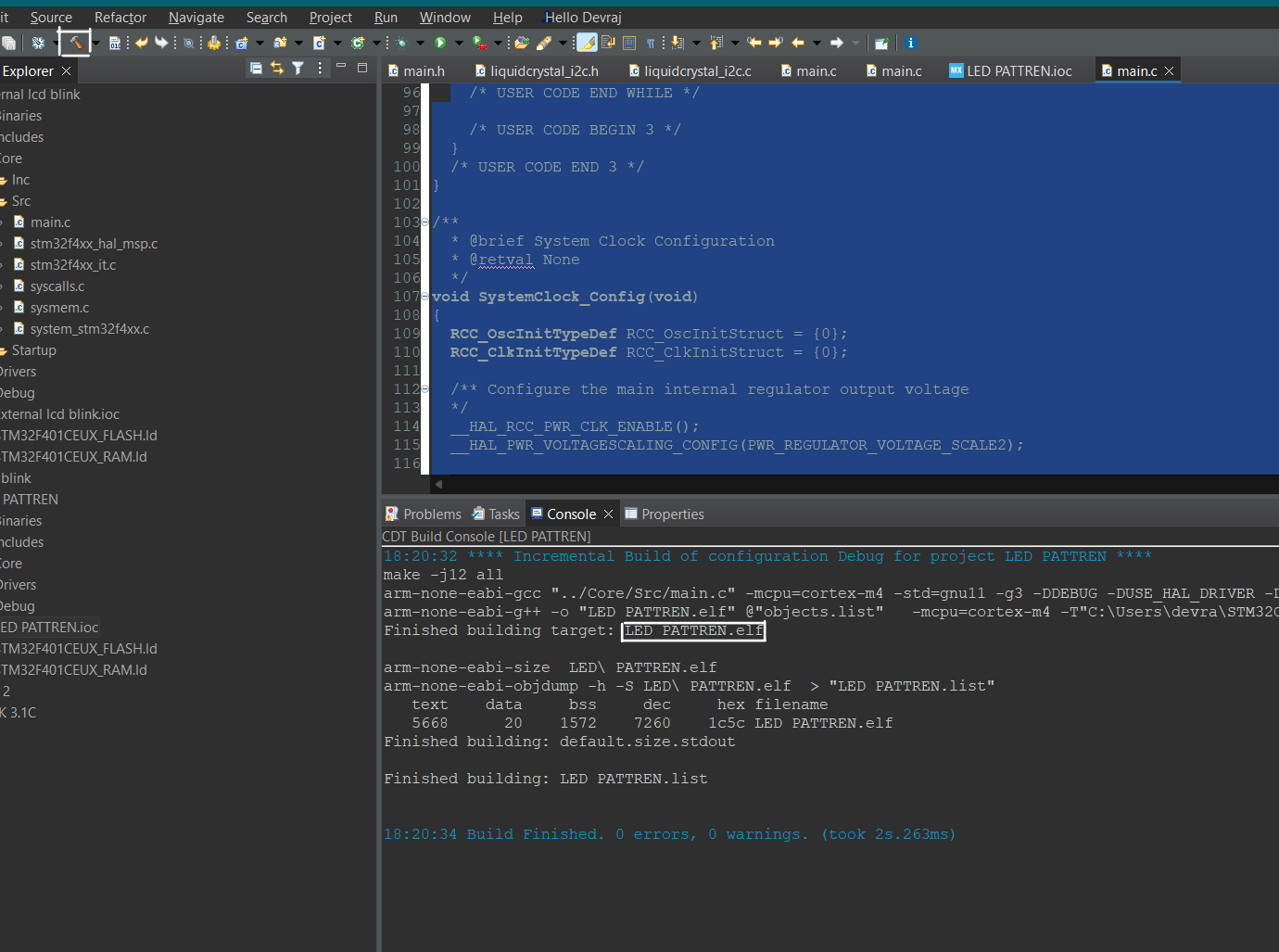Click the Forward navigation white arrow

(x=837, y=43)
